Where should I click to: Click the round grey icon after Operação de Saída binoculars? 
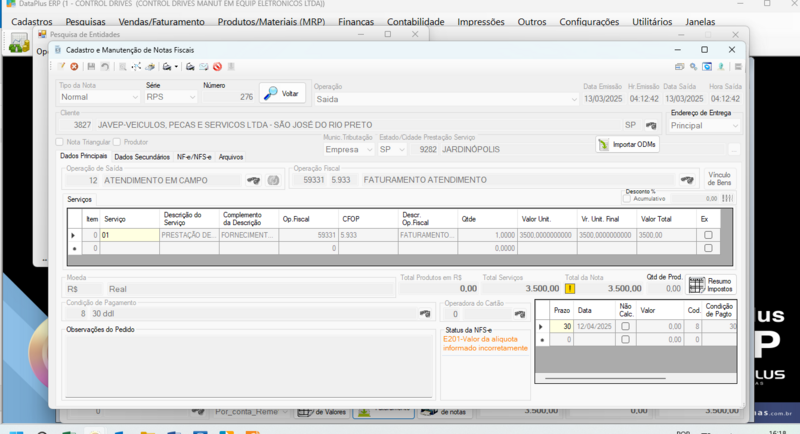pos(273,180)
